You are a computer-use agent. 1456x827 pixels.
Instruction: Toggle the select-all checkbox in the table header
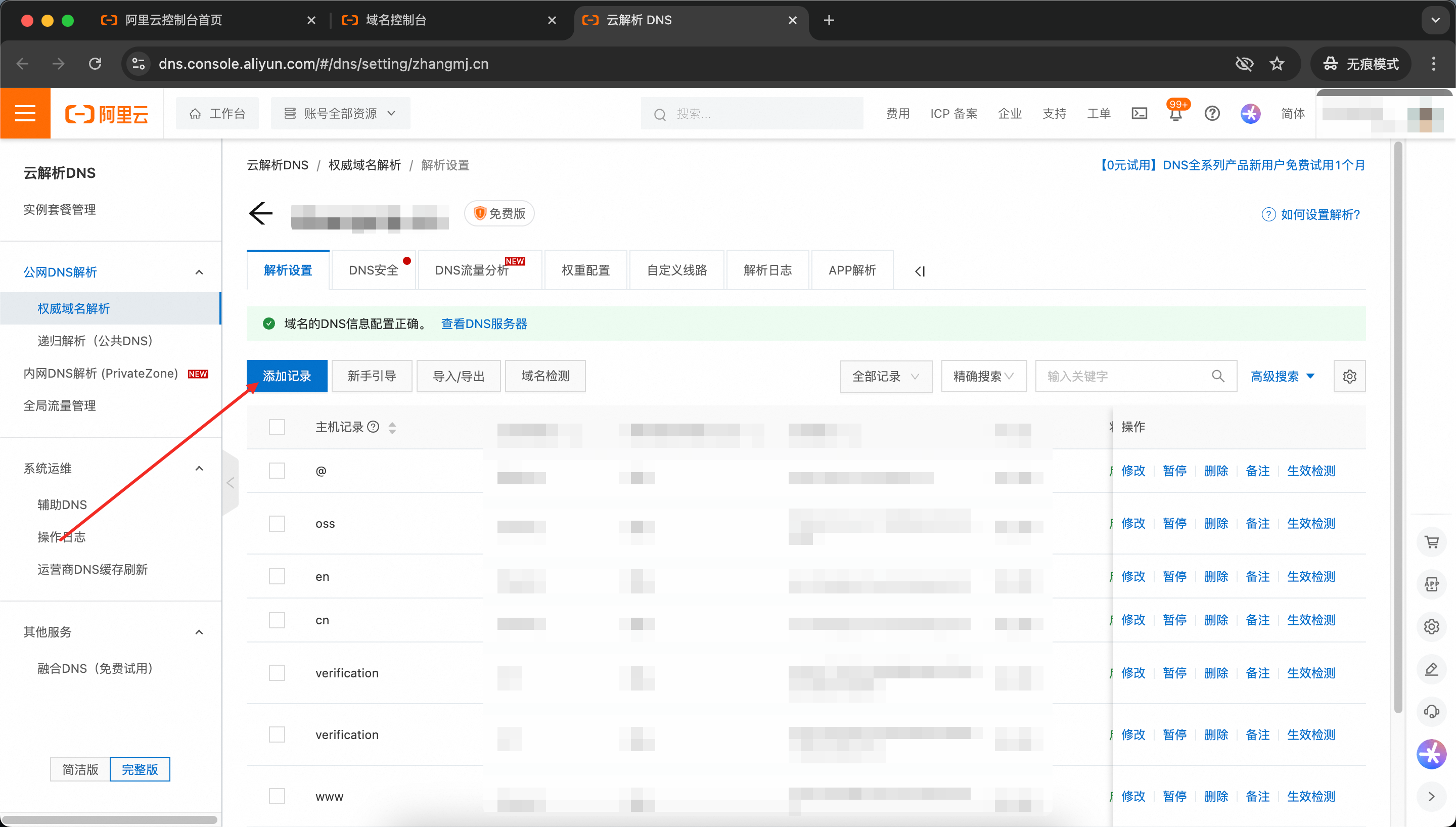click(277, 427)
